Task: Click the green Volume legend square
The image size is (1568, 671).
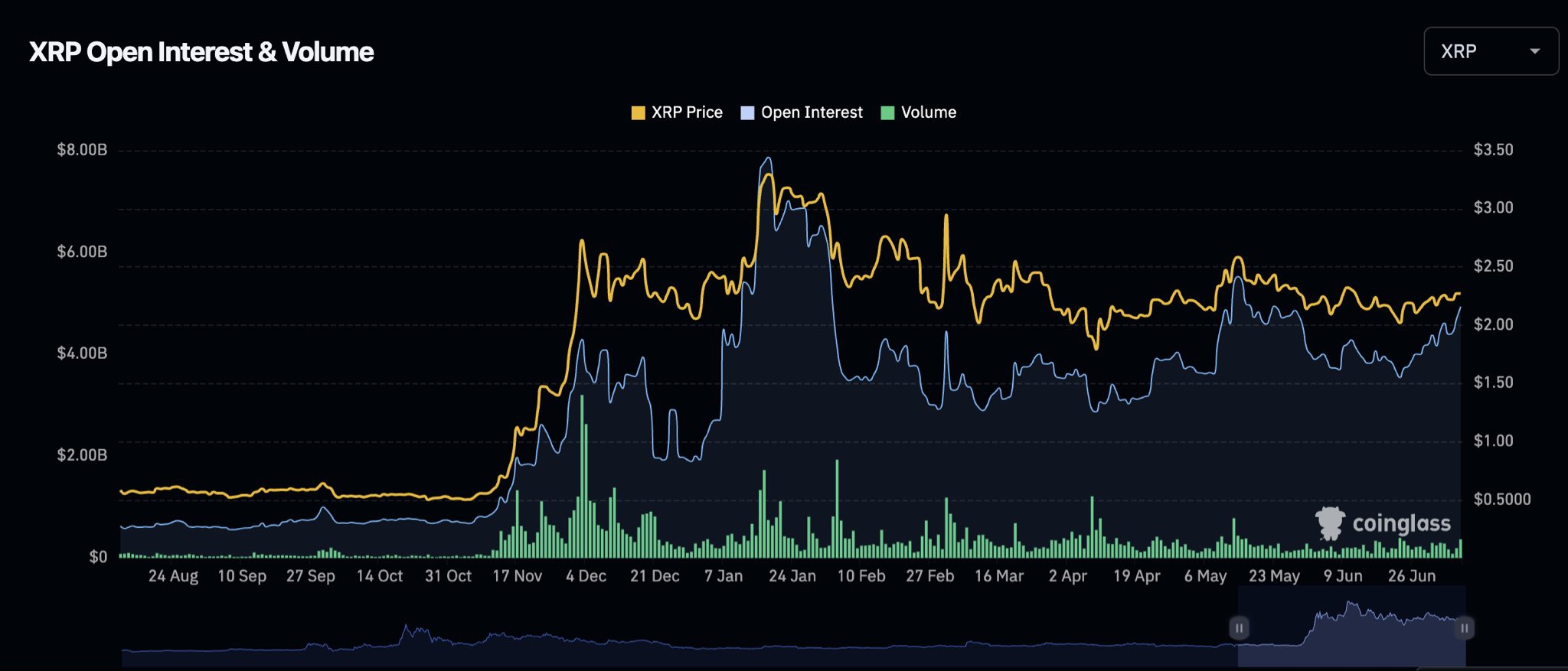Action: [887, 113]
